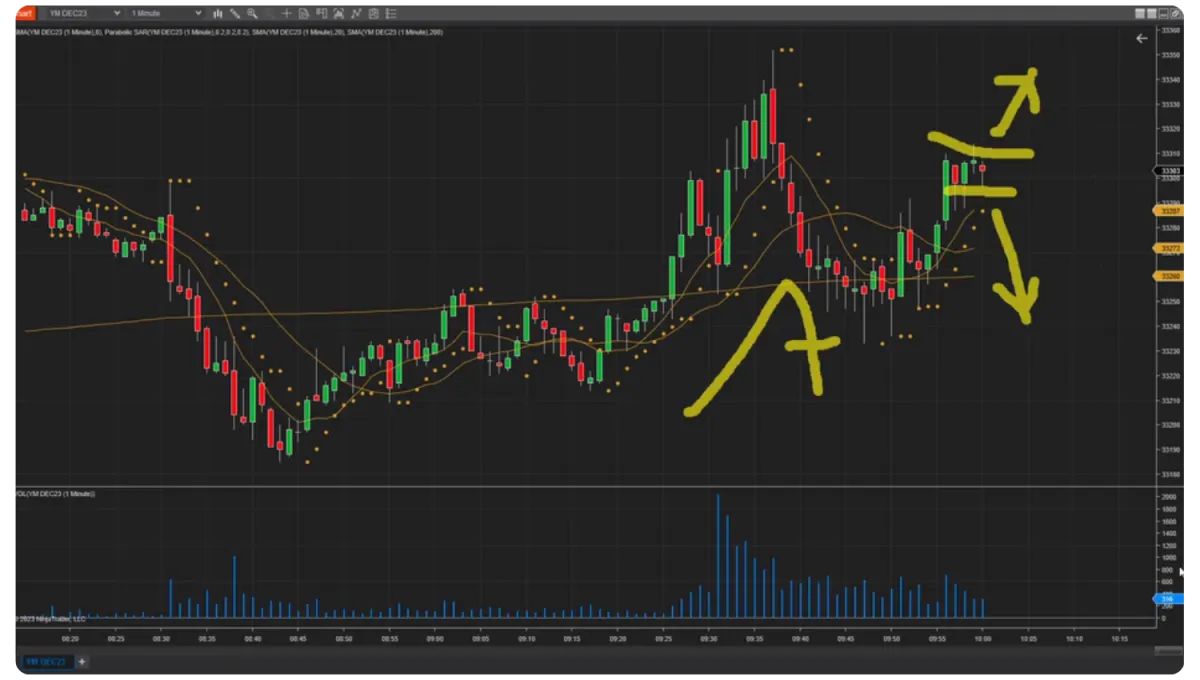Screen dimensions: 1200x680
Task: Click the 08:45 time axis label
Action: 298,637
